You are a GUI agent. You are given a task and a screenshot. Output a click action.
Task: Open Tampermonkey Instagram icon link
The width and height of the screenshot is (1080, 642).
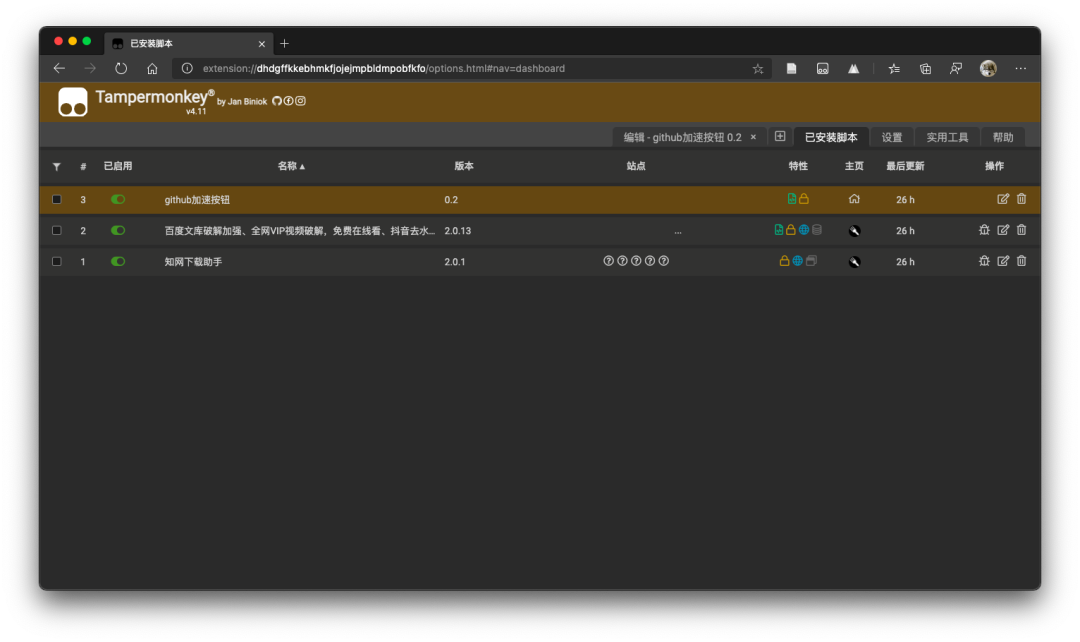click(x=300, y=101)
